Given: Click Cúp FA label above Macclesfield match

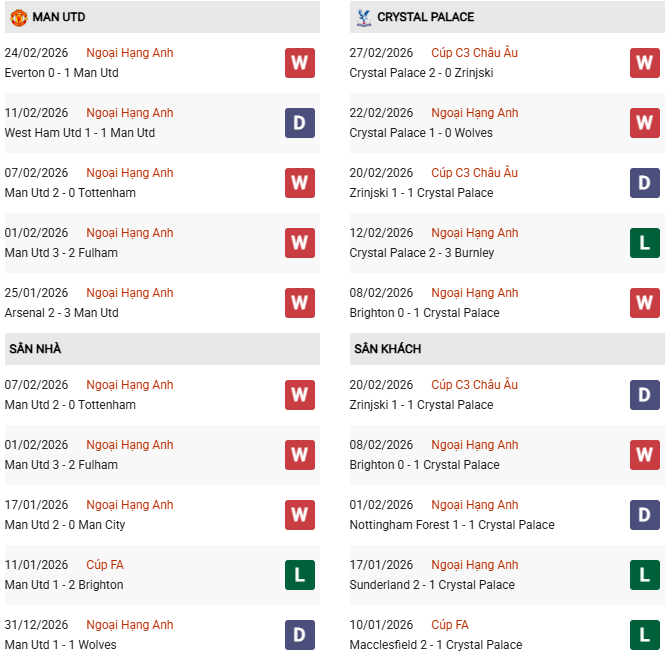Looking at the screenshot, I should [450, 625].
